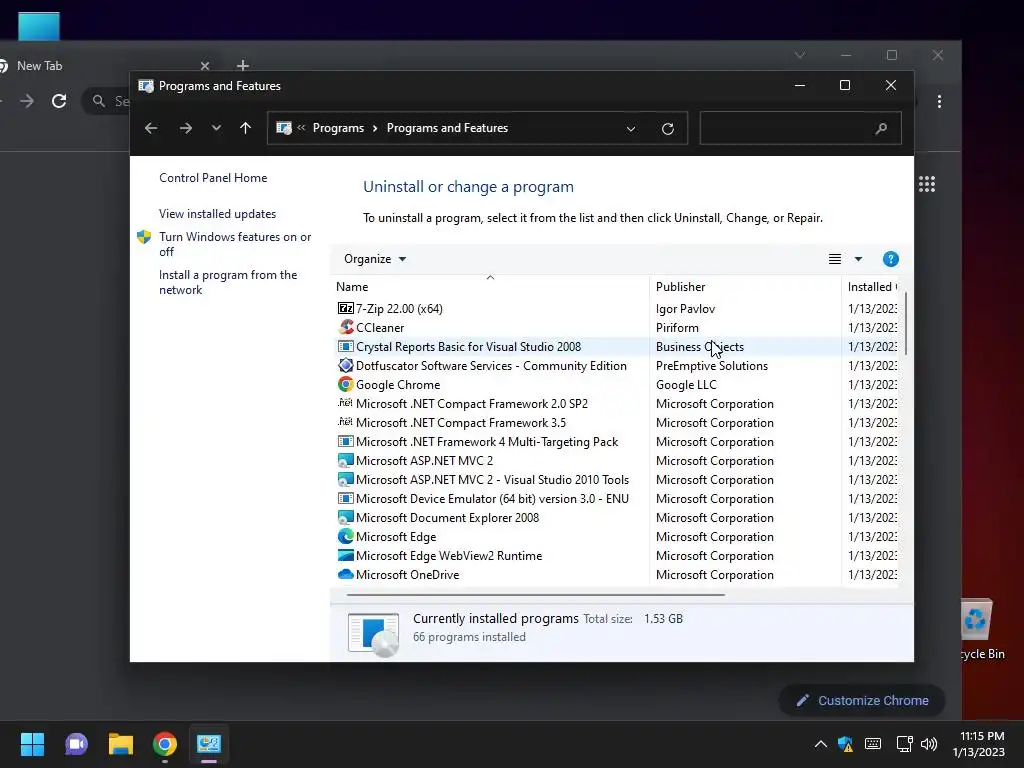
Task: Open Chrome's tab search dropdown
Action: [x=799, y=55]
